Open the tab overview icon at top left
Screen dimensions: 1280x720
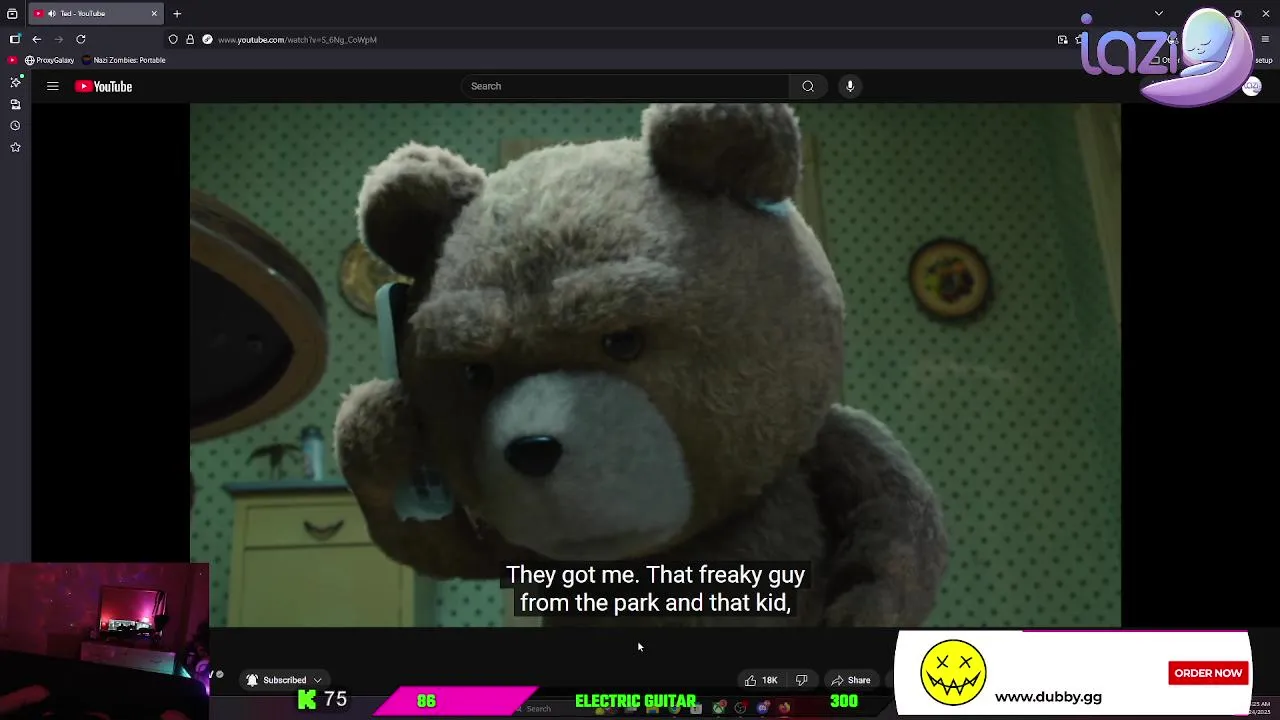click(x=12, y=13)
